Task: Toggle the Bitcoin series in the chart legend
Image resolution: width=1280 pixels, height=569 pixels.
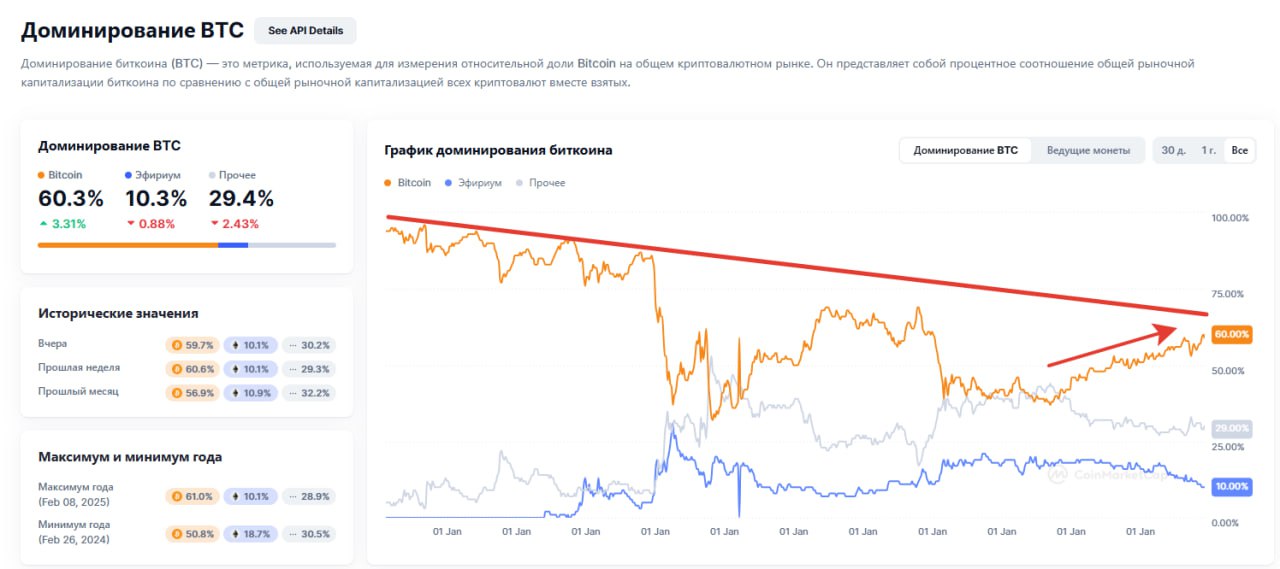Action: click(x=408, y=183)
